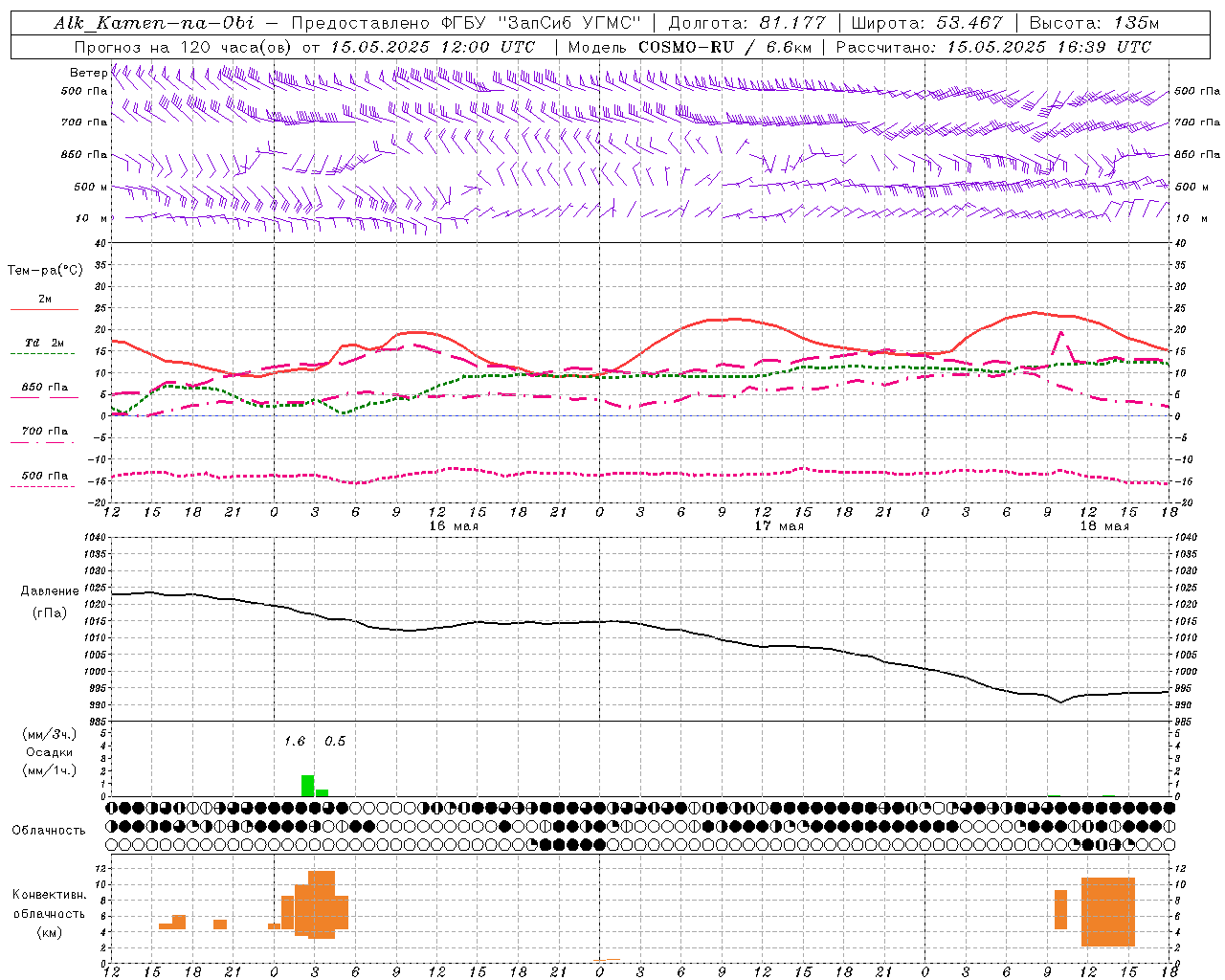
Task: Click the 500 м wind level label at left
Action: pyautogui.click(x=91, y=187)
